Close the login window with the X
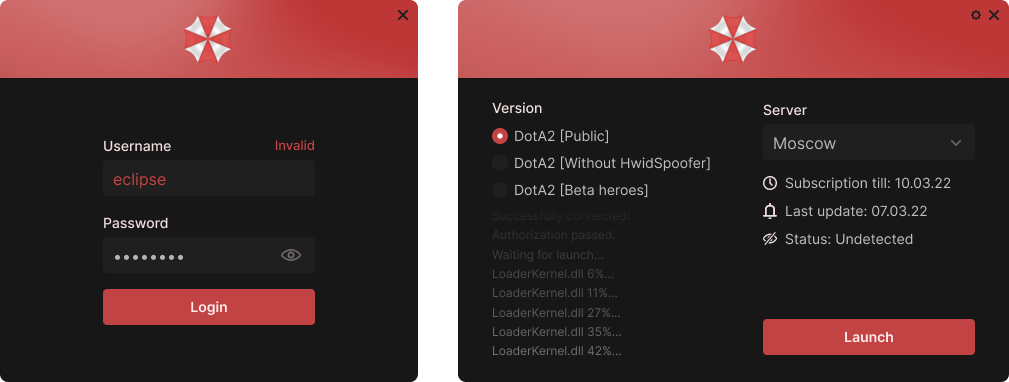 [403, 15]
